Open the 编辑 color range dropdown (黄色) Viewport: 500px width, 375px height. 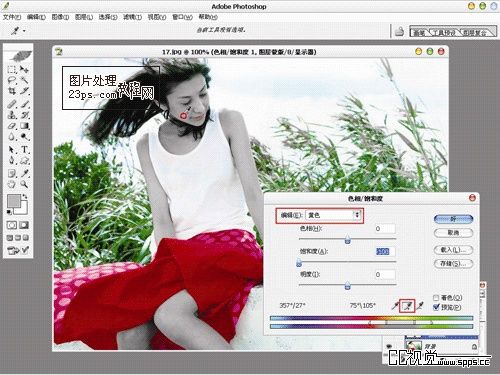[334, 215]
